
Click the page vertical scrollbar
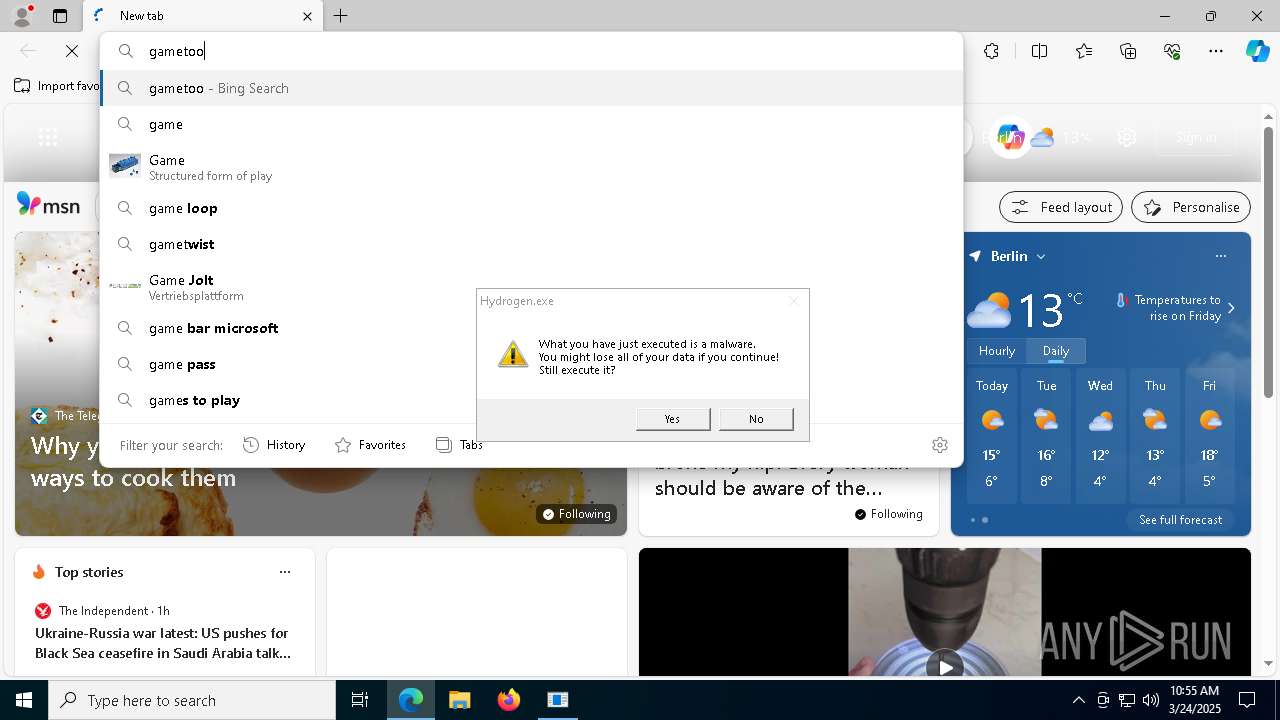pos(1269,260)
